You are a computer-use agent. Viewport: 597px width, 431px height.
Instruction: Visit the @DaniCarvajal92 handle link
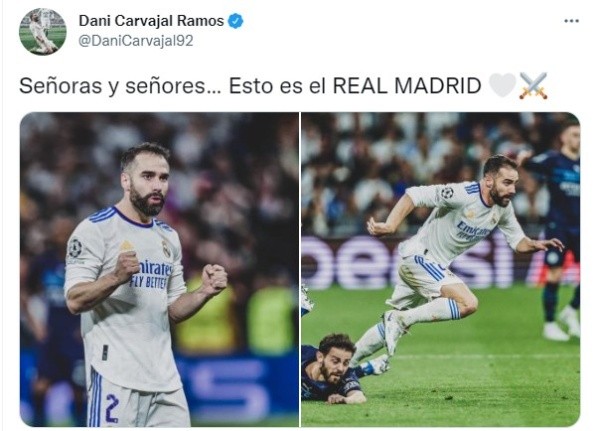tap(136, 41)
